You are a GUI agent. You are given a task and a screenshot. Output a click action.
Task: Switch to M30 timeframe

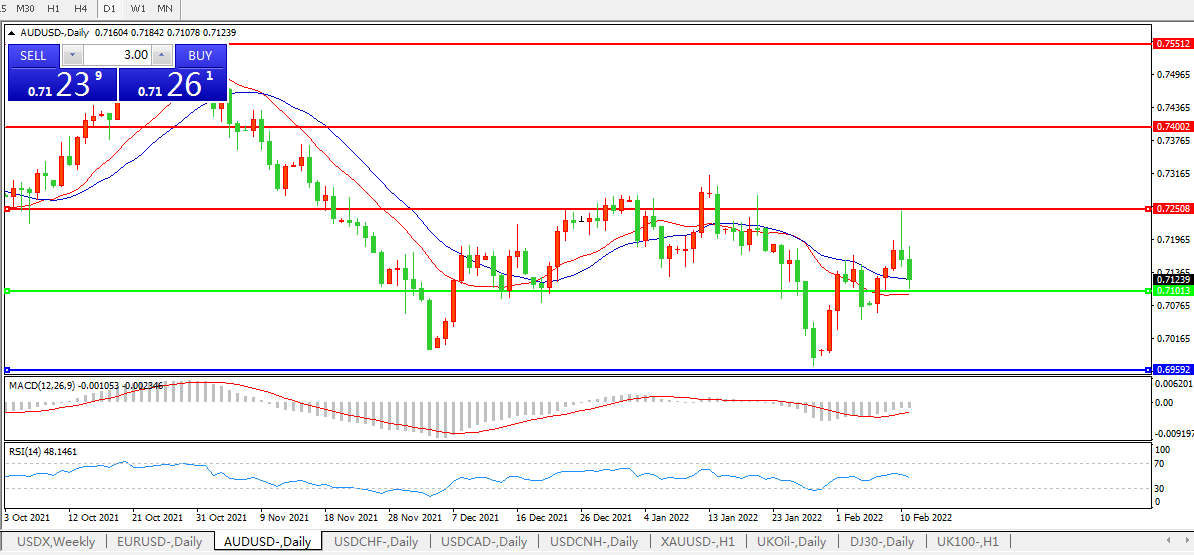tap(25, 8)
